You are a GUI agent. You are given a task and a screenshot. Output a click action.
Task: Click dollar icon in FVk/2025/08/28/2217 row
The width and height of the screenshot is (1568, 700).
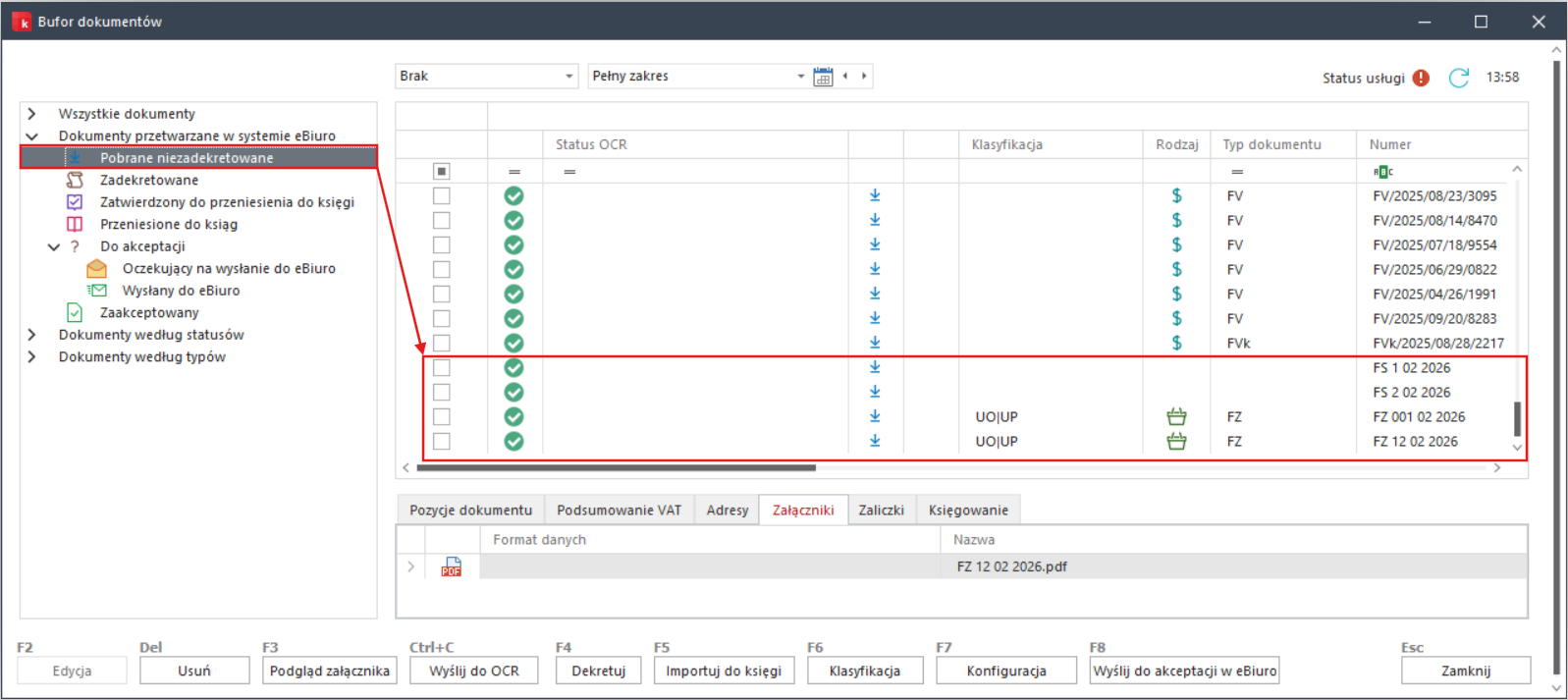pos(1176,343)
